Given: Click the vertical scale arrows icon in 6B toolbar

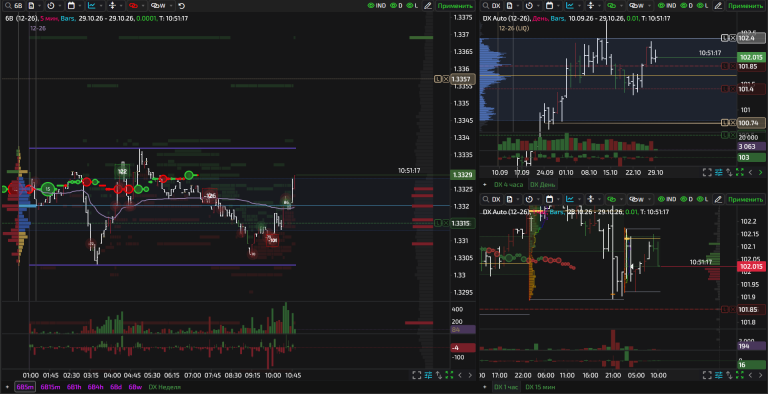Looking at the screenshot, I should (x=112, y=6).
